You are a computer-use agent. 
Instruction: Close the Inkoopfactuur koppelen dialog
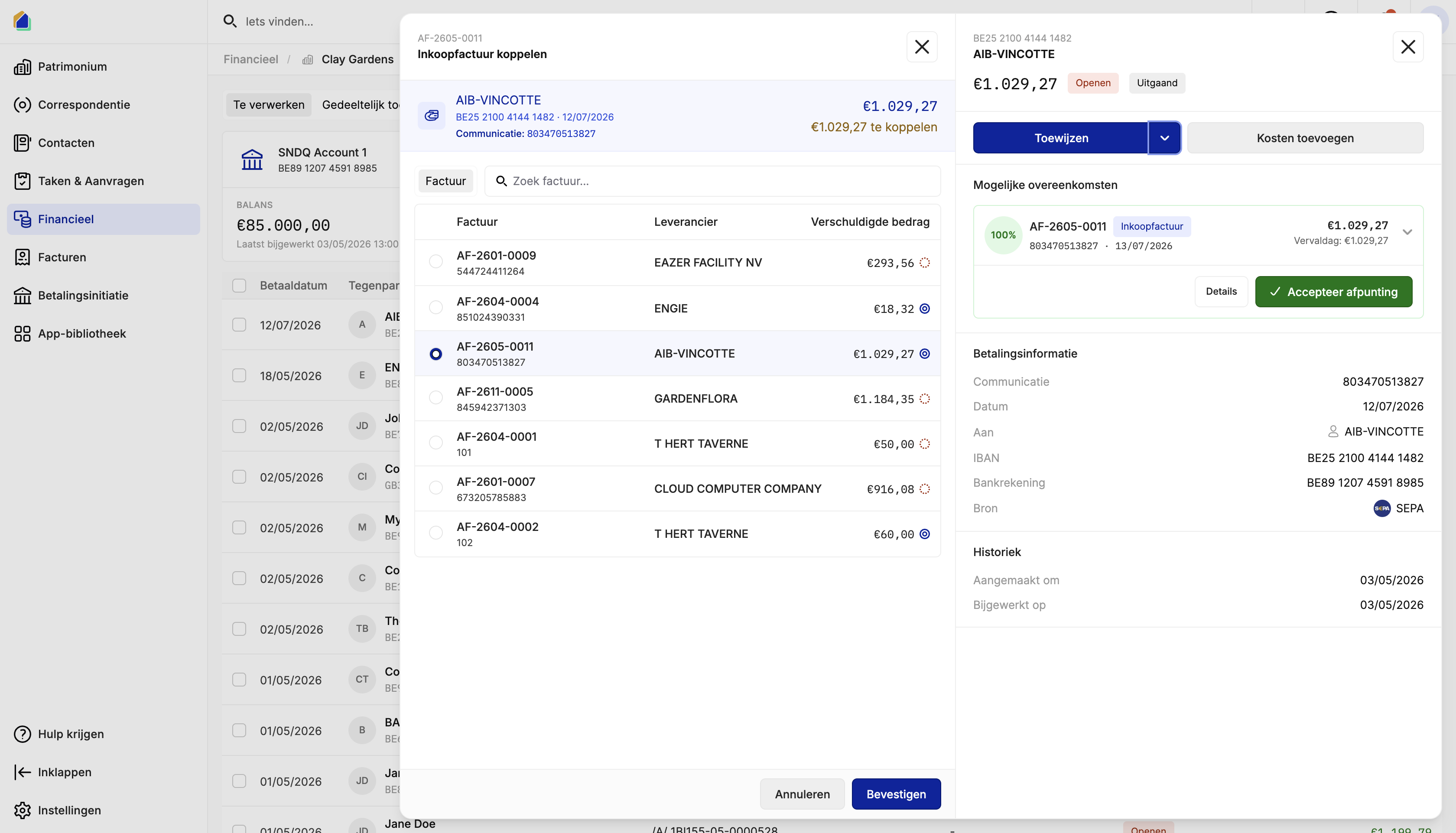point(922,47)
